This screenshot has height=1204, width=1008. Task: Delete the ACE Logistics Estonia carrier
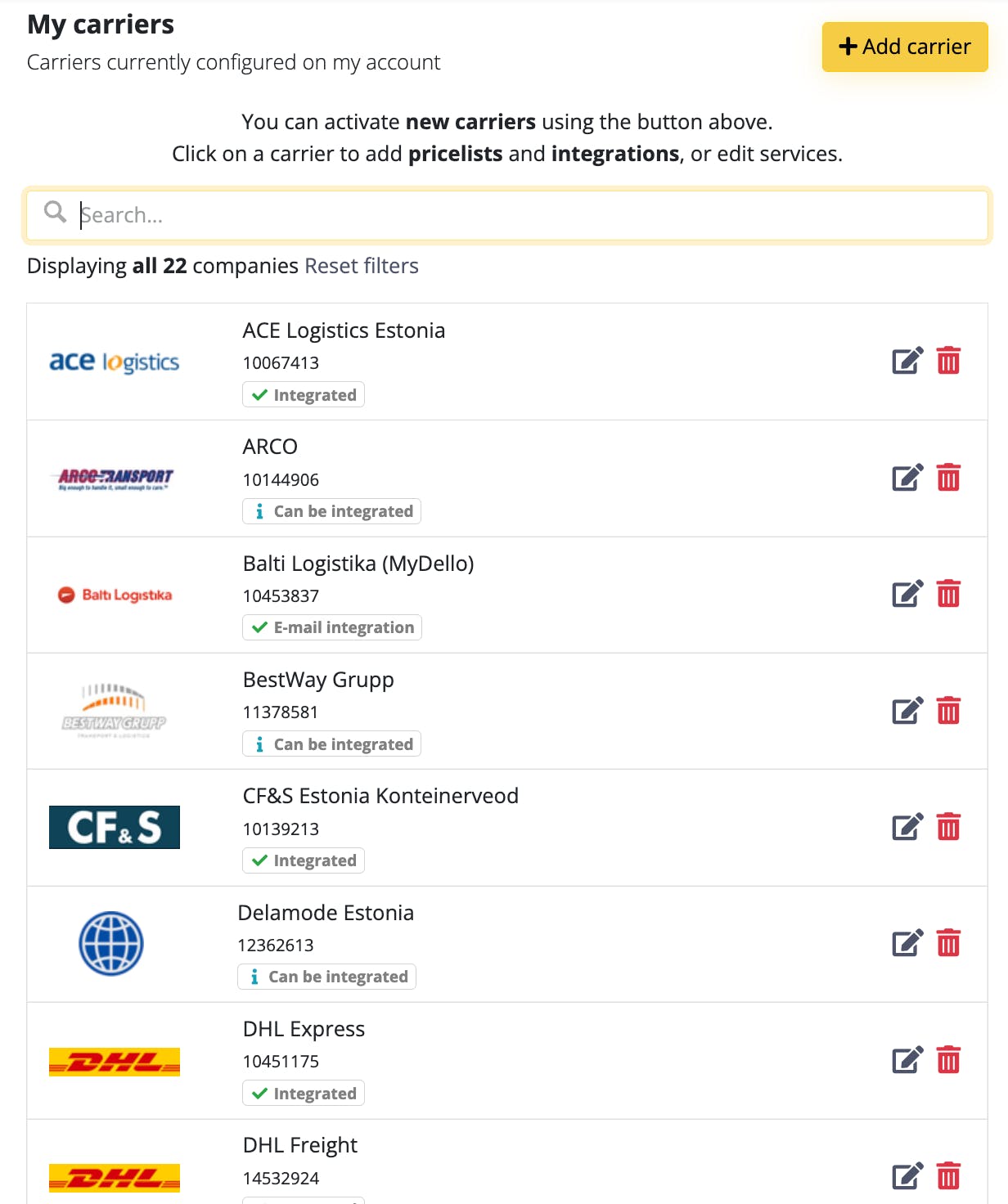click(x=948, y=361)
